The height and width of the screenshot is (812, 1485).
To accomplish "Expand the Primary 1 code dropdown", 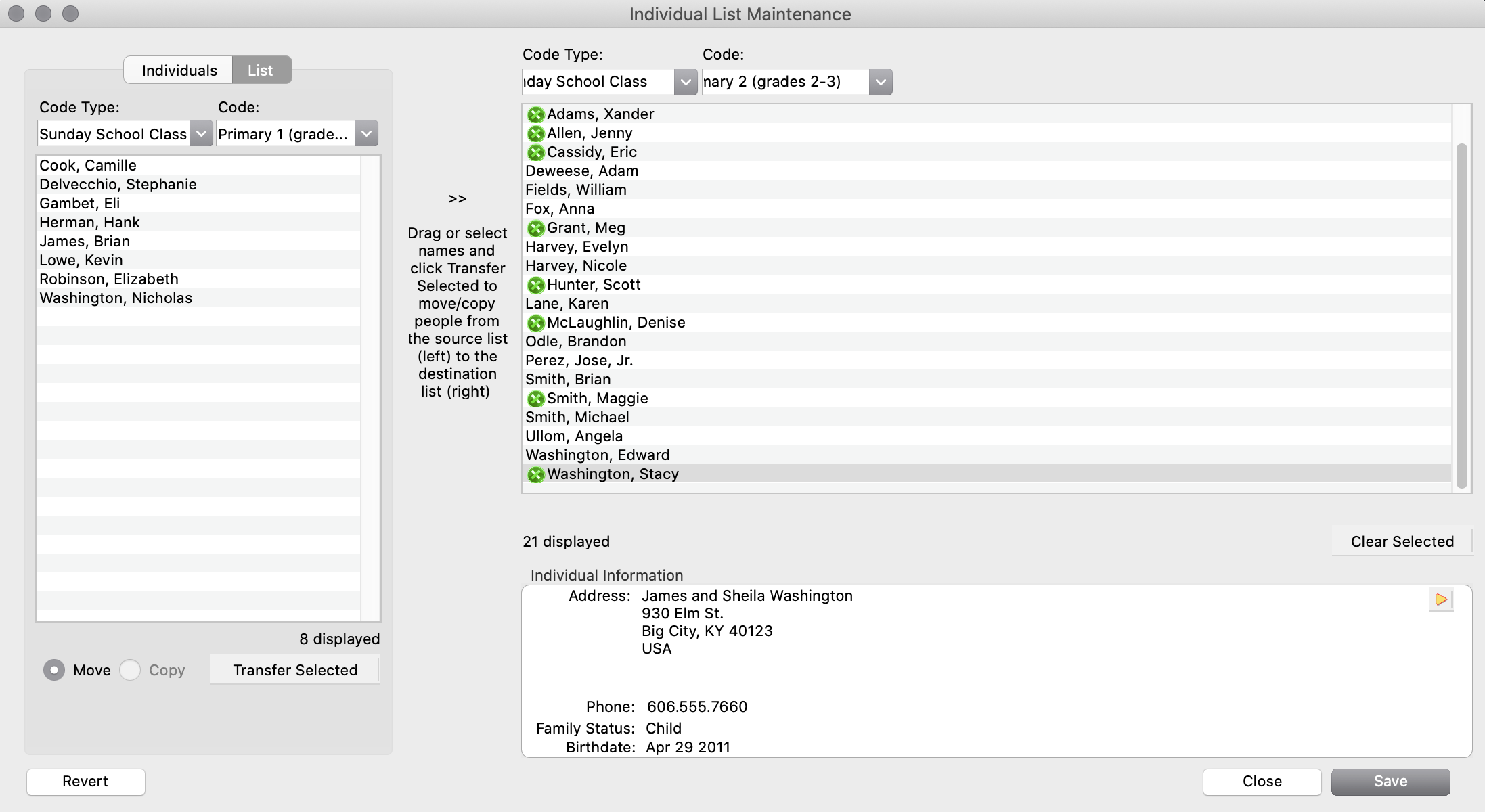I will pos(366,134).
